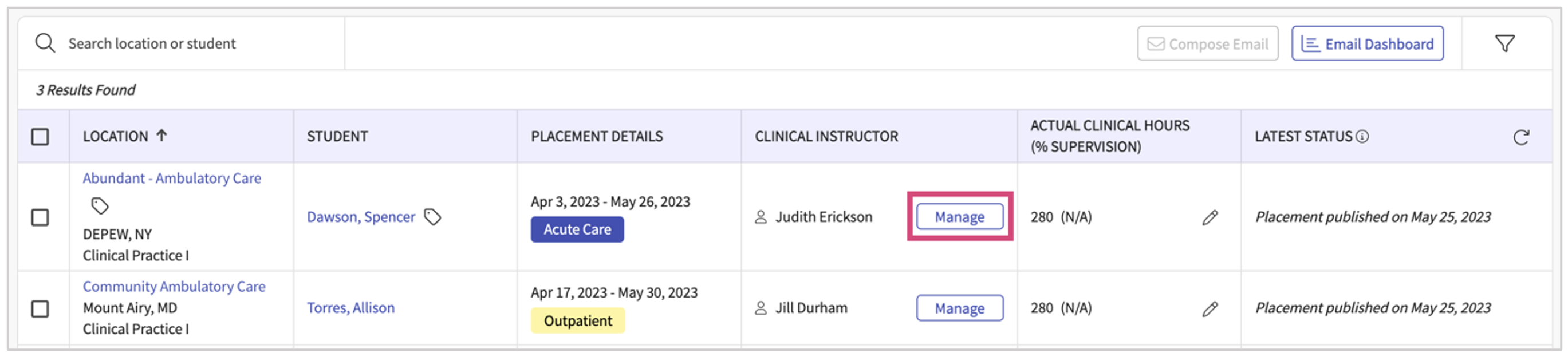The width and height of the screenshot is (1568, 357).
Task: Click the filter funnel icon
Action: pos(1504,44)
